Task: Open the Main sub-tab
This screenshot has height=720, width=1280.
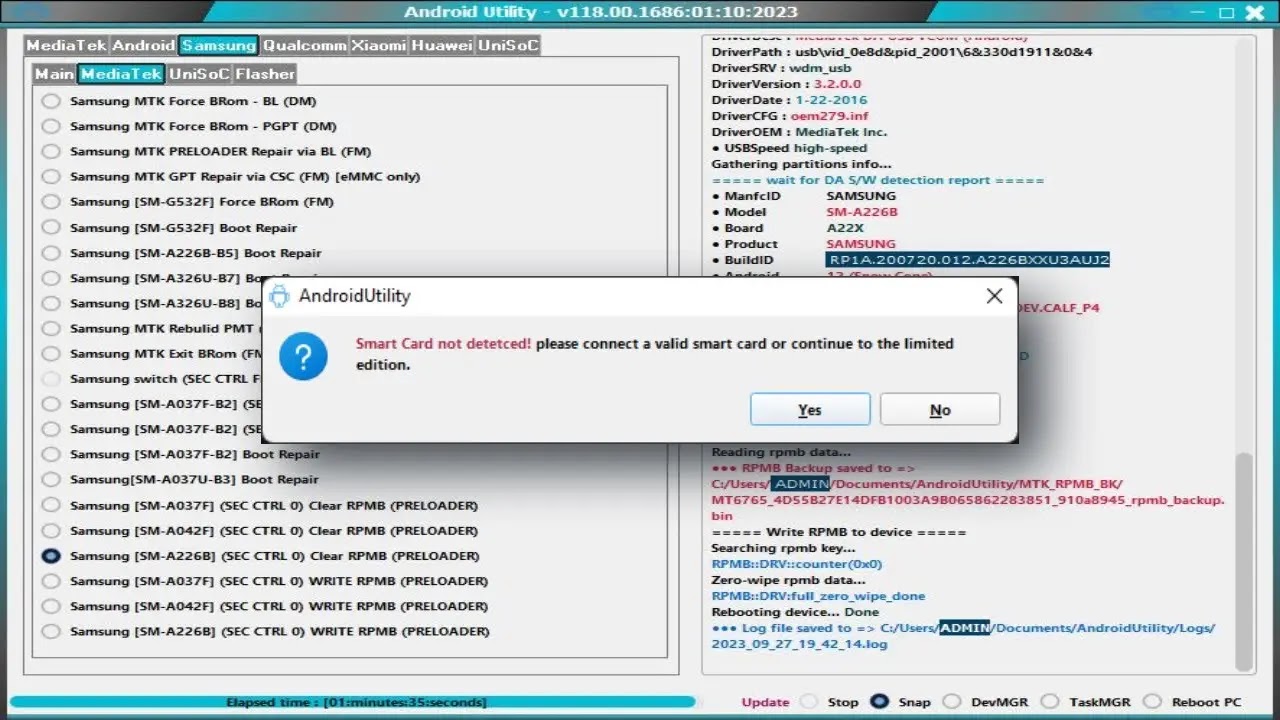Action: (54, 74)
